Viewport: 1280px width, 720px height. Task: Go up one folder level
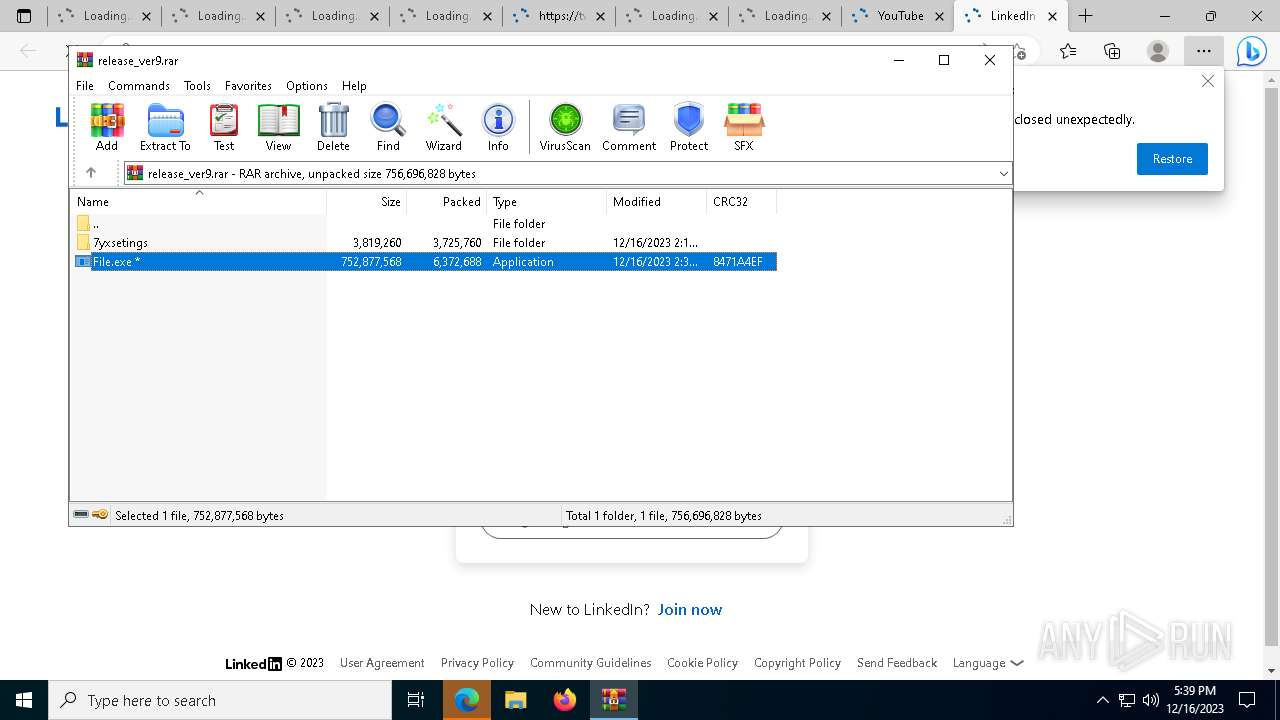tap(91, 173)
